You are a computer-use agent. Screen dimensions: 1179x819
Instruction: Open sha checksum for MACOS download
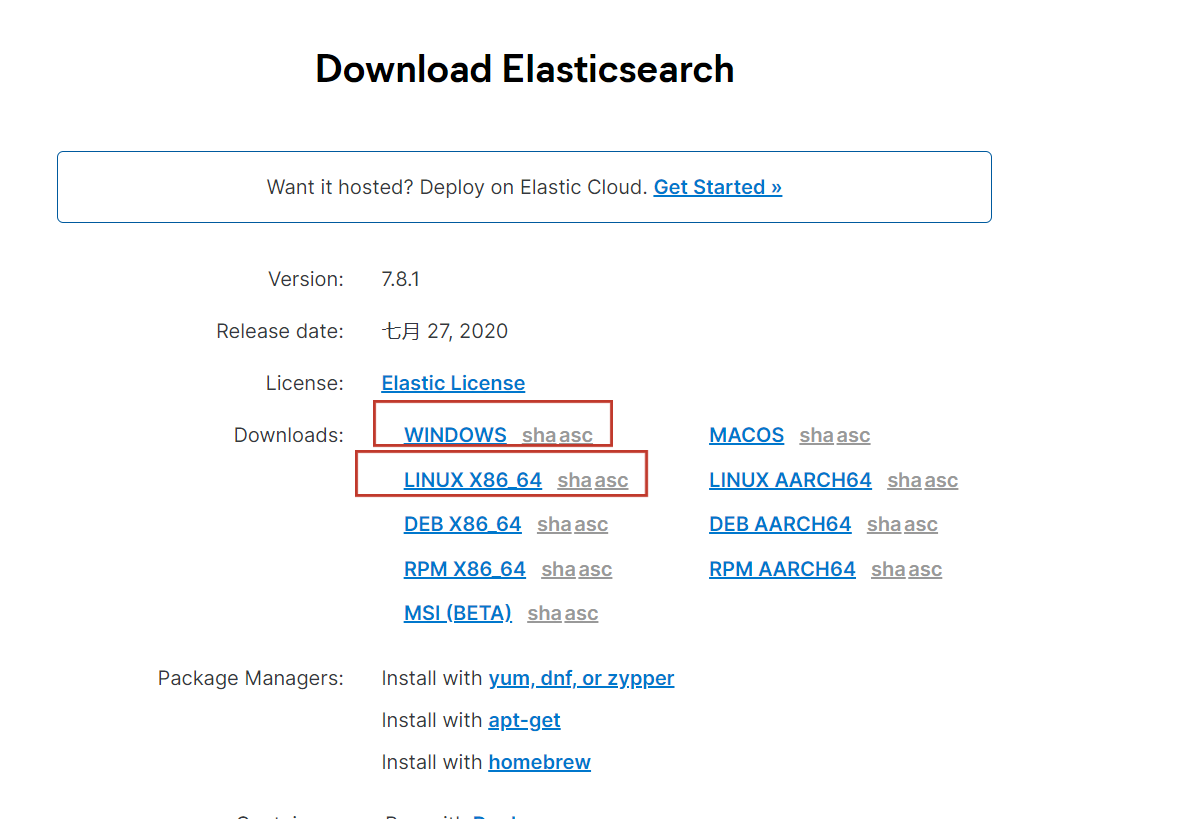(x=816, y=435)
